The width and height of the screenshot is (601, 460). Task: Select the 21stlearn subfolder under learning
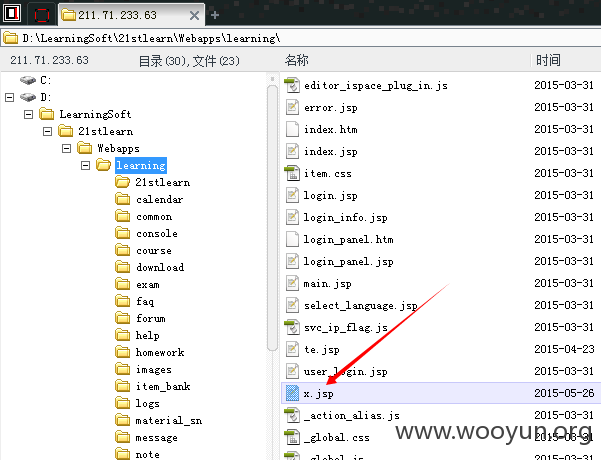[163, 182]
